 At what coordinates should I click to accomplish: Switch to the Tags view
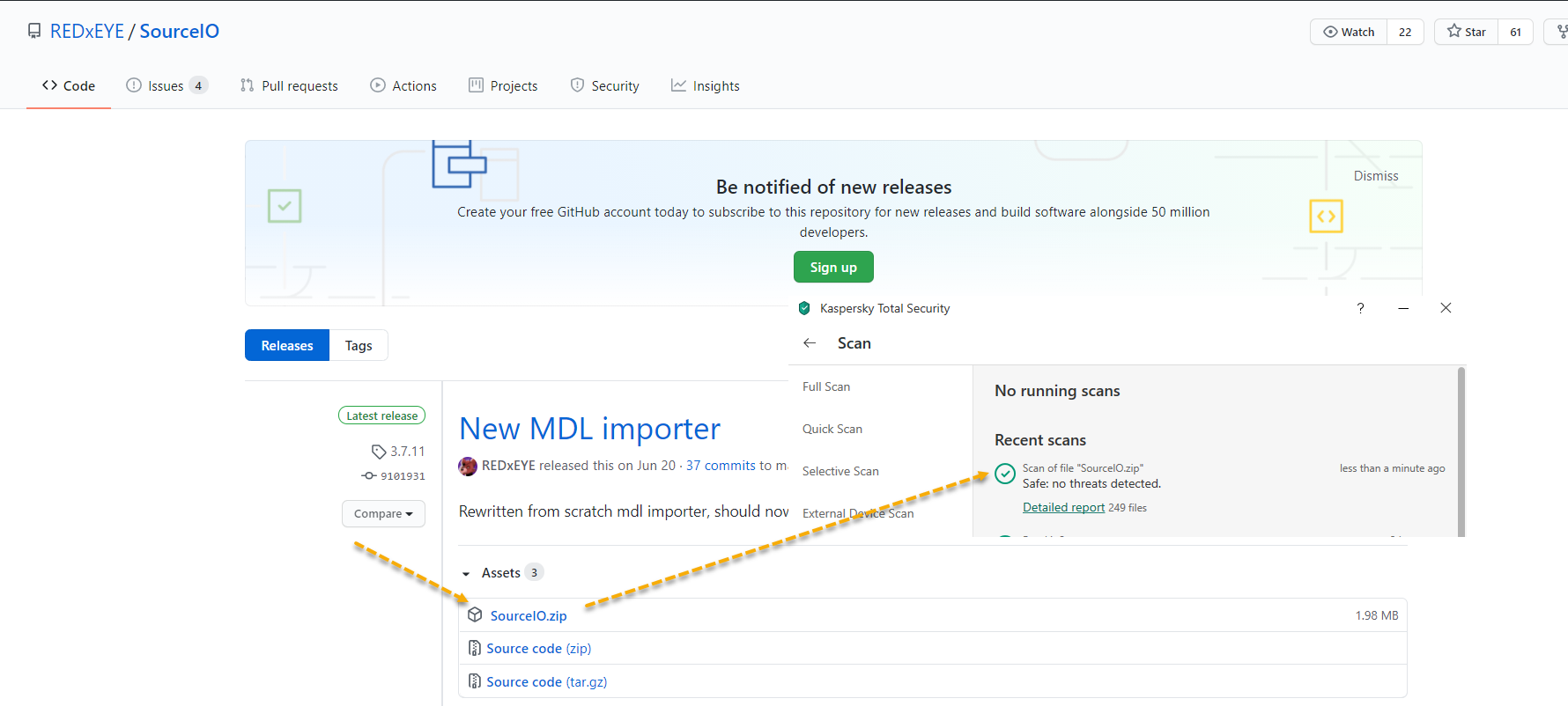pyautogui.click(x=359, y=345)
